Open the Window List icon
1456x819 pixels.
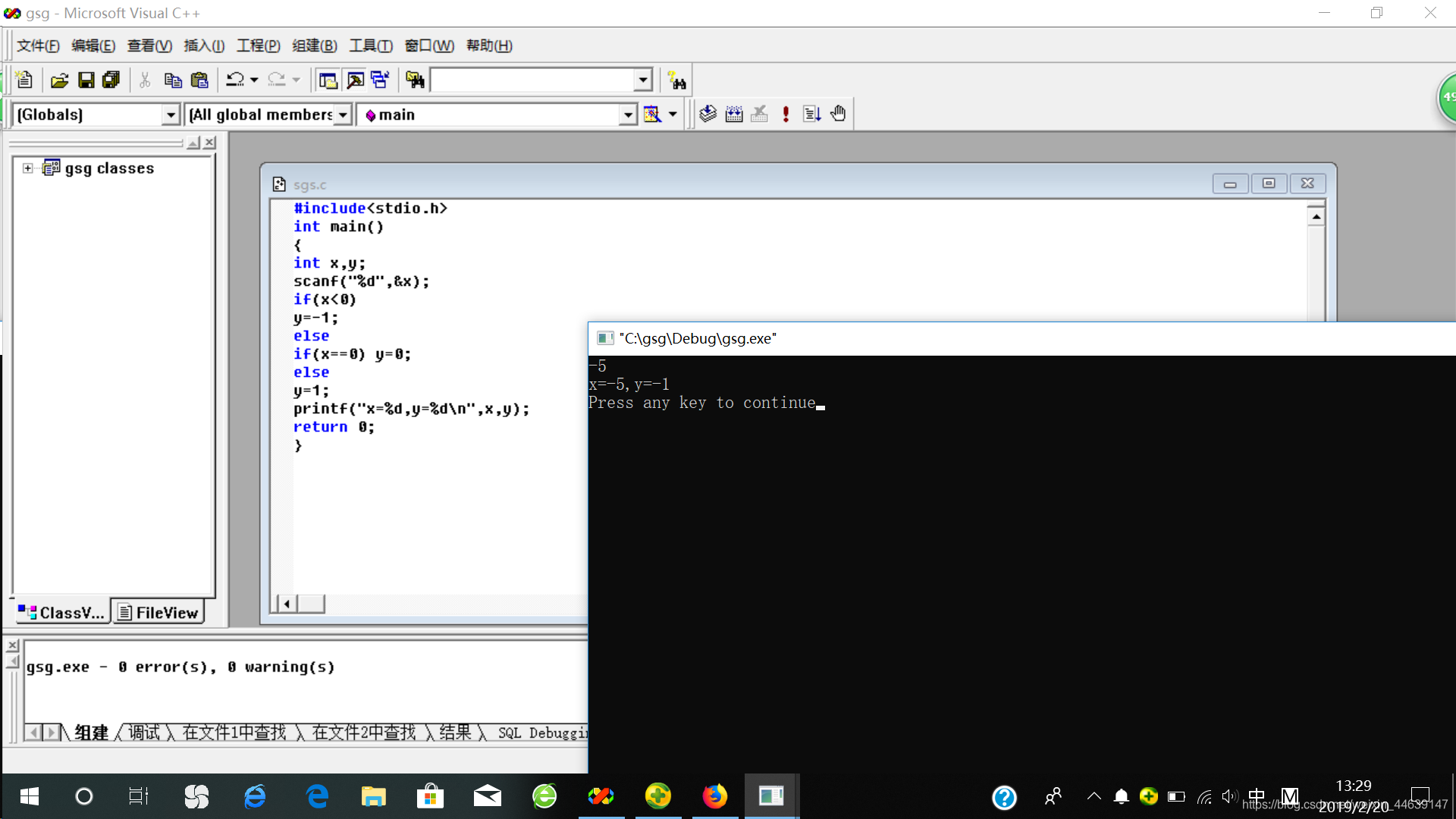point(380,80)
